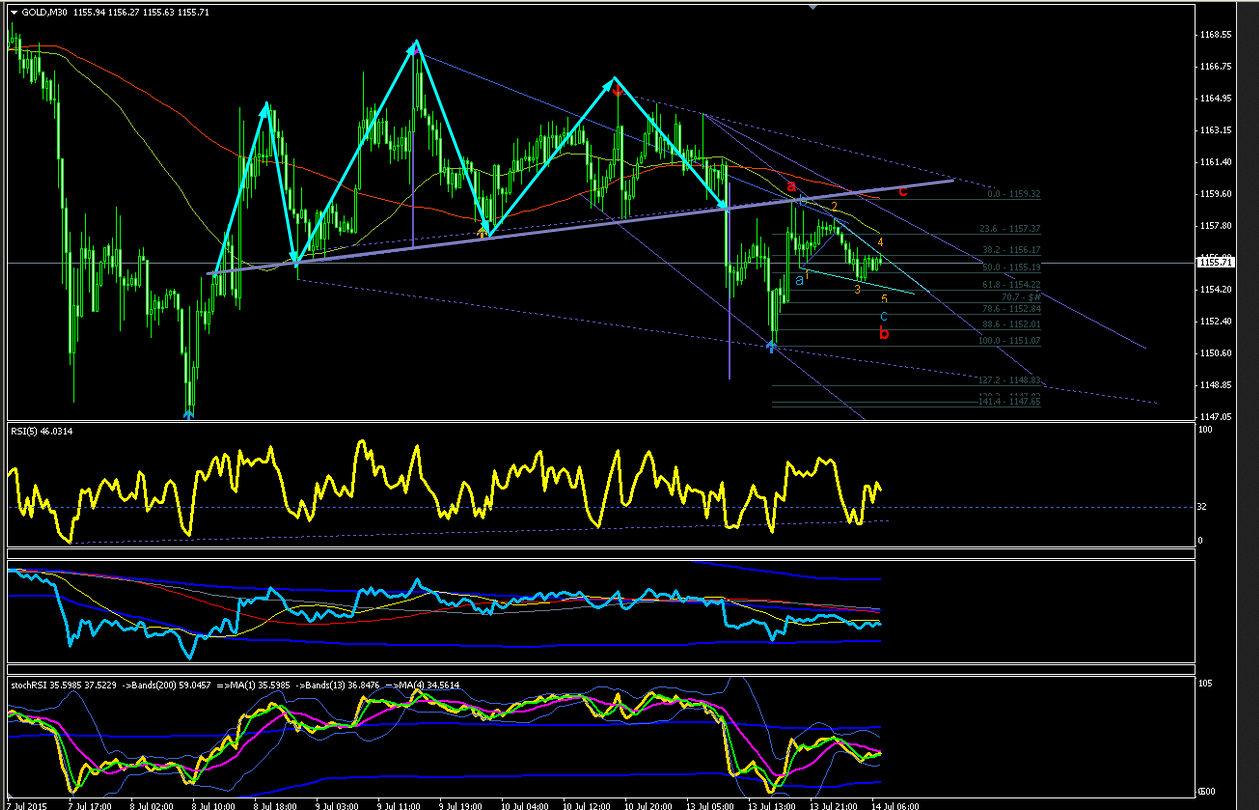Viewport: 1259px width, 810px height.
Task: Select the red 'a' wave label
Action: click(x=791, y=186)
